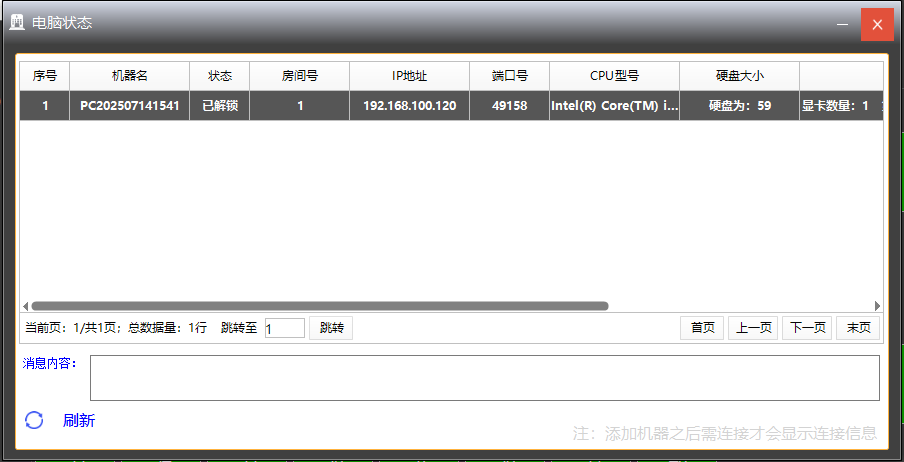Click the 刷新 link text
Screen dimensions: 904x462
point(79,421)
